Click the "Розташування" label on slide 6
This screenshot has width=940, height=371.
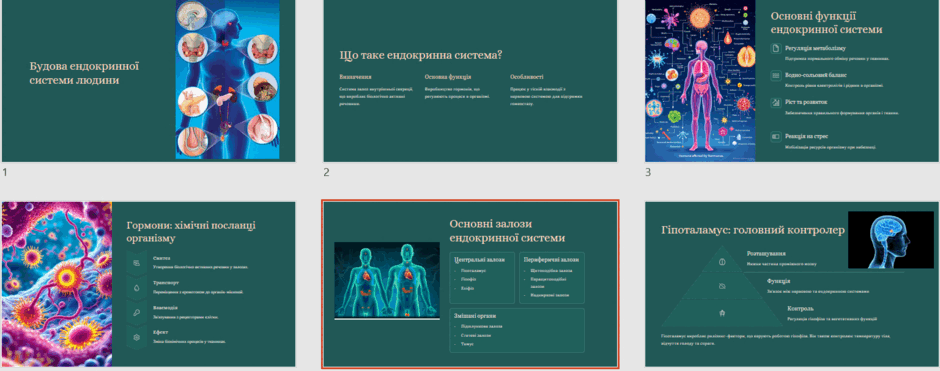(x=766, y=254)
